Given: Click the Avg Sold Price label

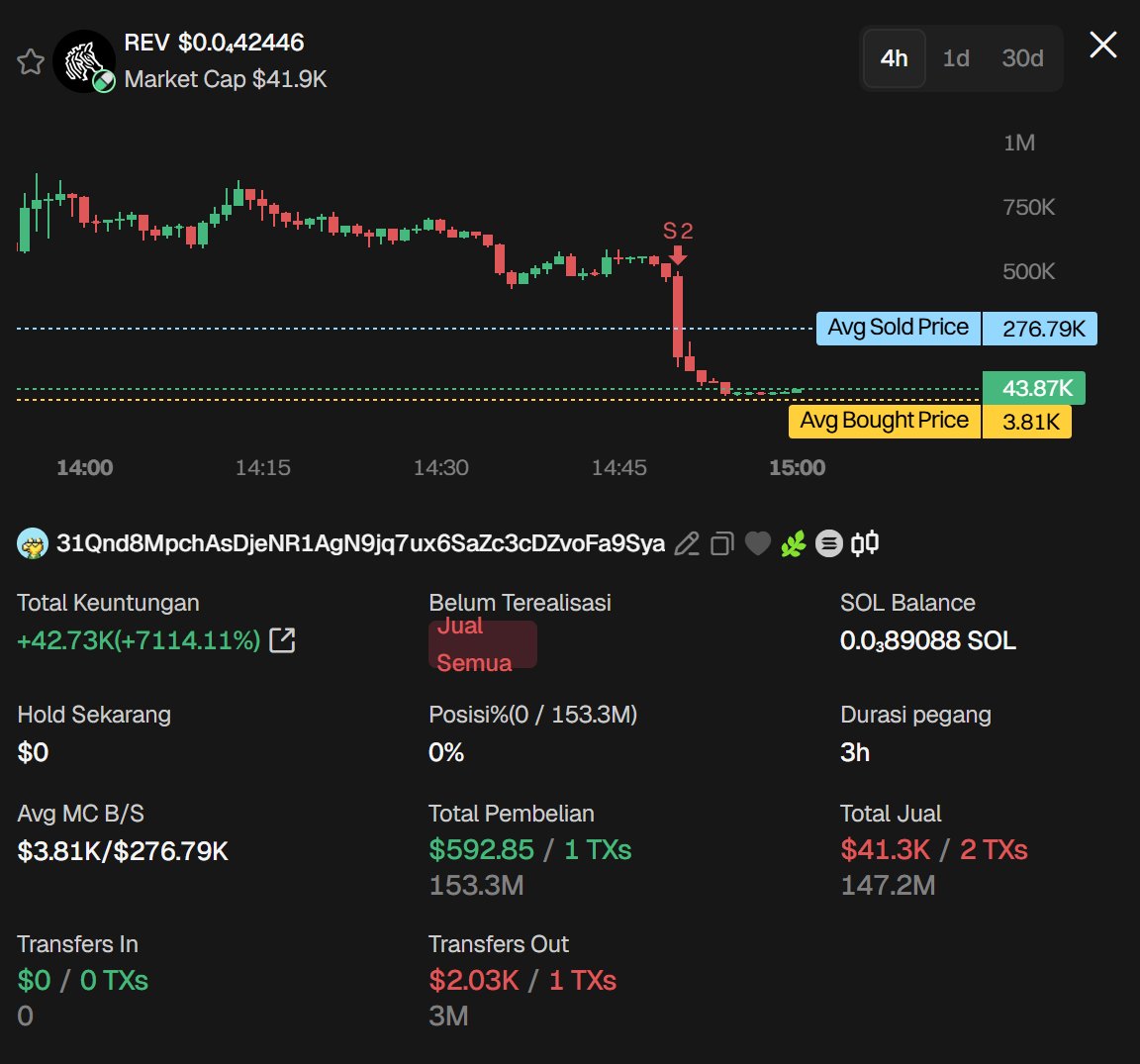Looking at the screenshot, I should [x=899, y=328].
